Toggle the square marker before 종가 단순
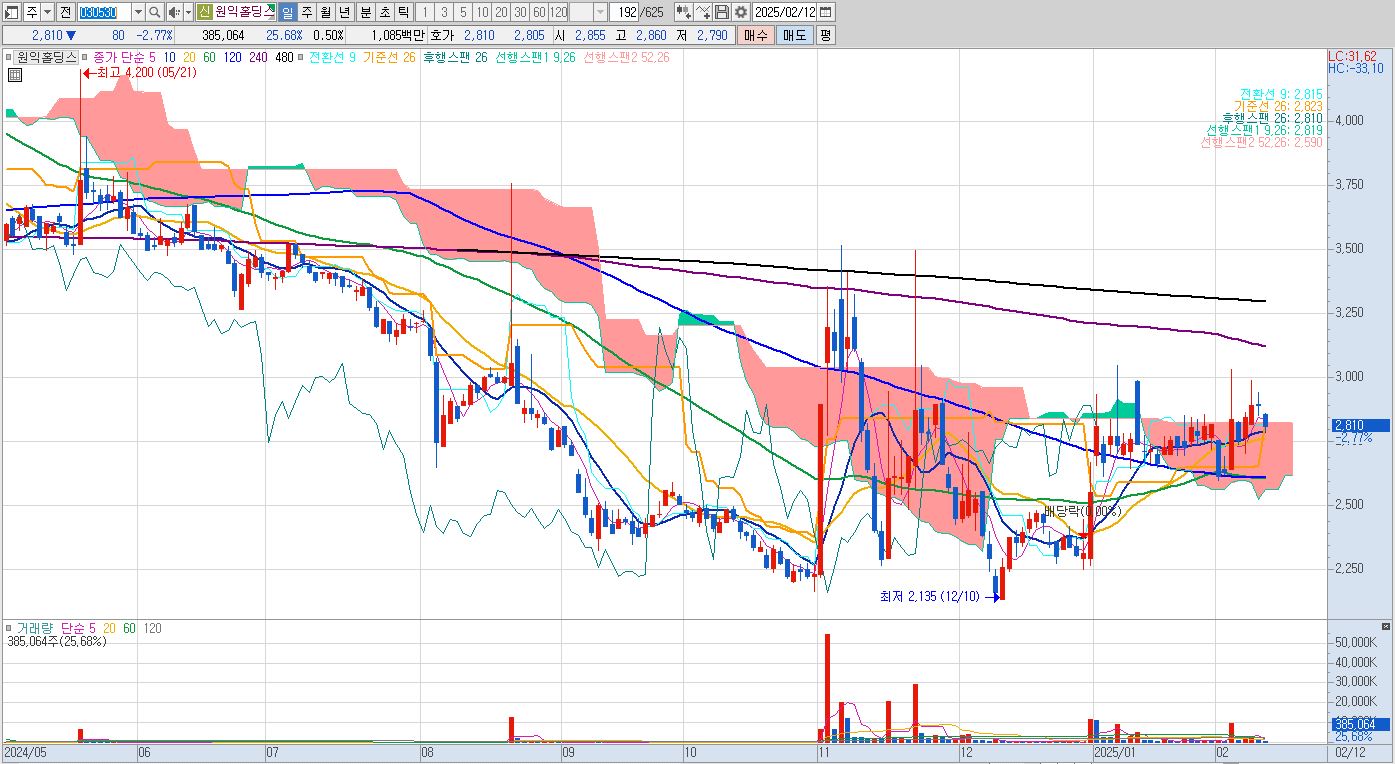Viewport: 1395px width, 764px height. coord(85,57)
